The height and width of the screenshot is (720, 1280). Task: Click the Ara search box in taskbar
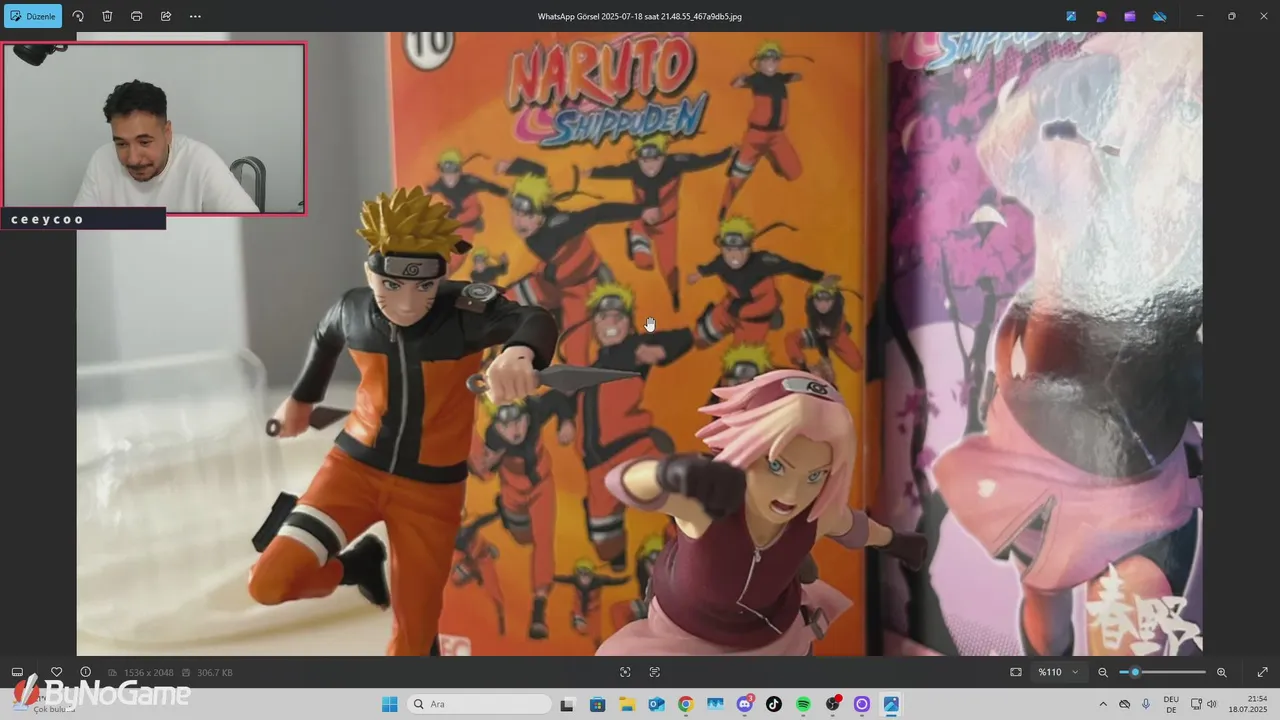click(479, 704)
